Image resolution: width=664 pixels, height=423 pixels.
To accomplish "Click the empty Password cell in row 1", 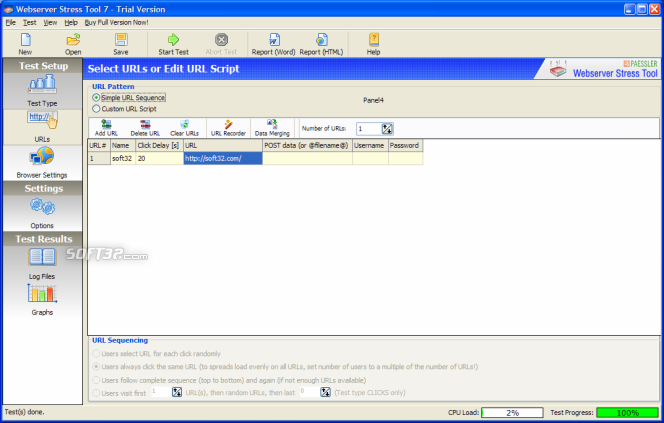I will [x=406, y=158].
